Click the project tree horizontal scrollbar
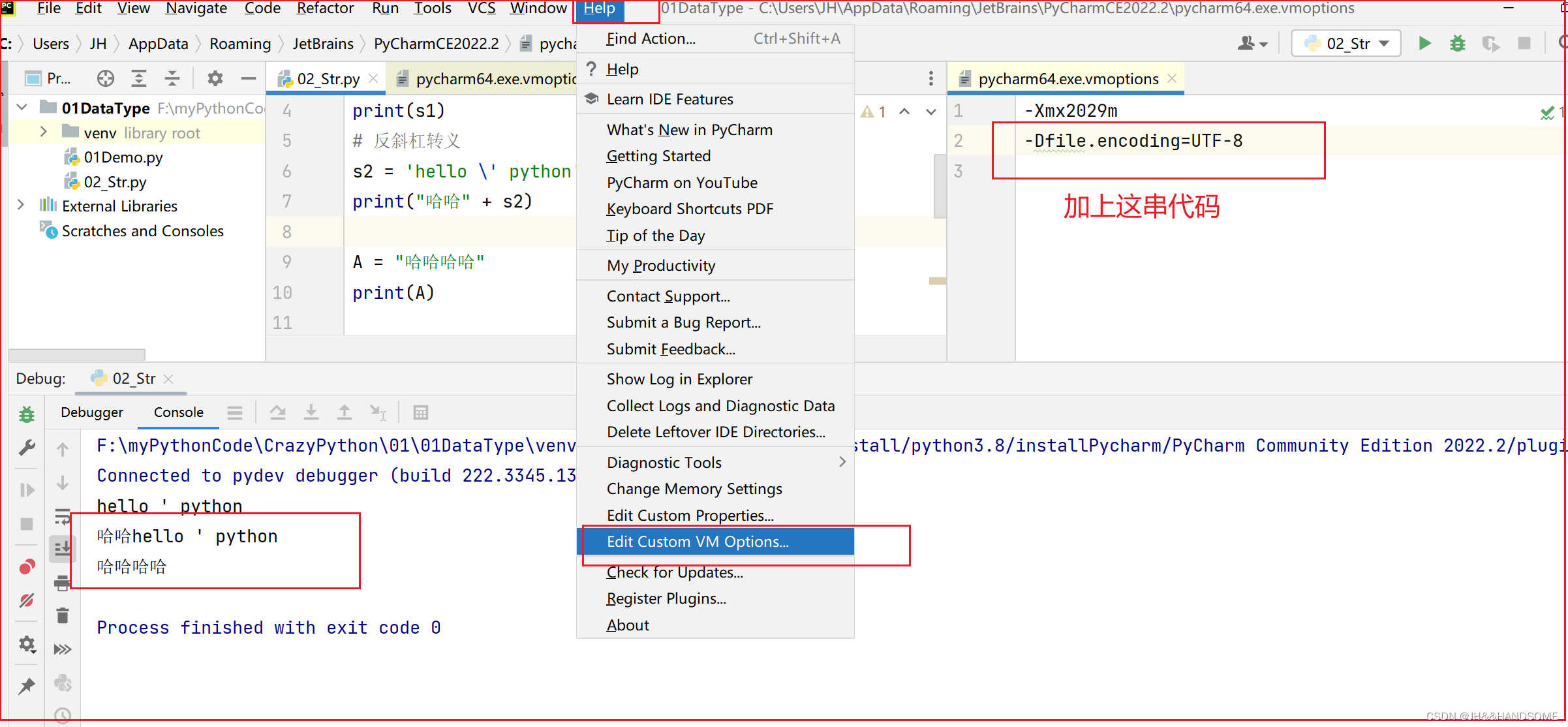 [77, 354]
